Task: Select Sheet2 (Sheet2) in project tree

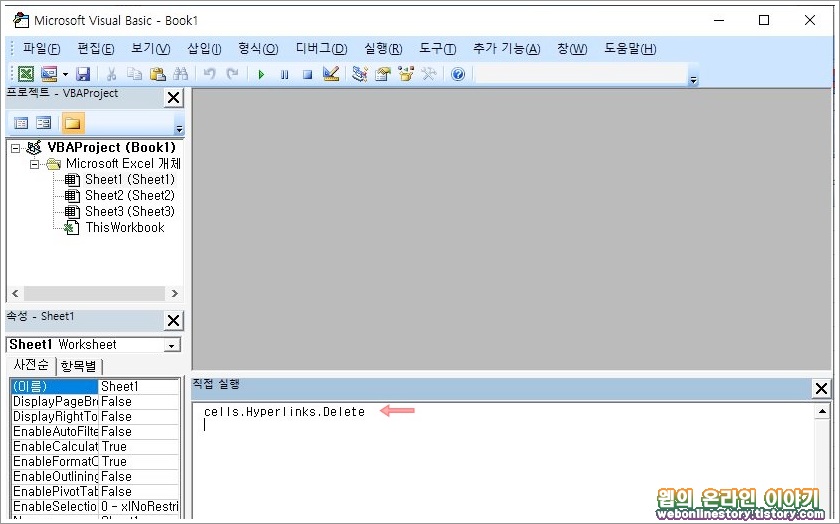Action: (130, 196)
